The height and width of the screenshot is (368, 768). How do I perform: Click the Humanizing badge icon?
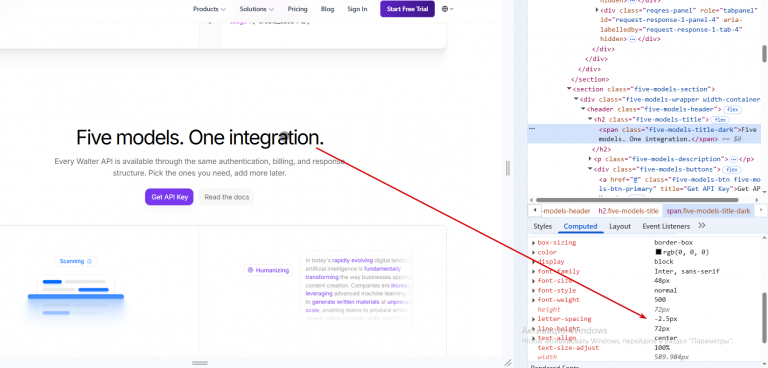250,270
